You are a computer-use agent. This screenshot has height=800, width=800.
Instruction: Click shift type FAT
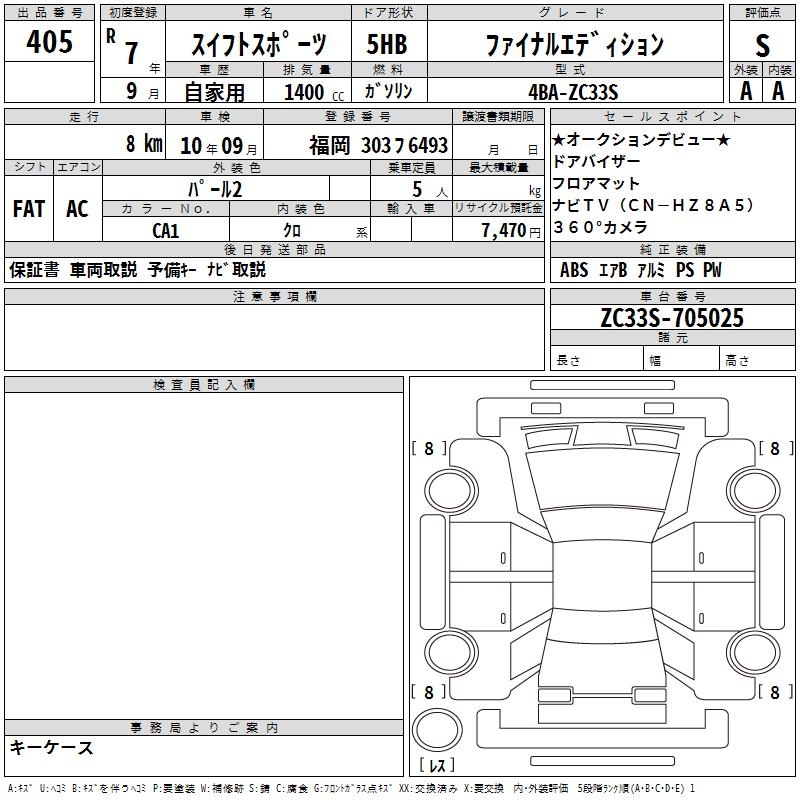(29, 208)
